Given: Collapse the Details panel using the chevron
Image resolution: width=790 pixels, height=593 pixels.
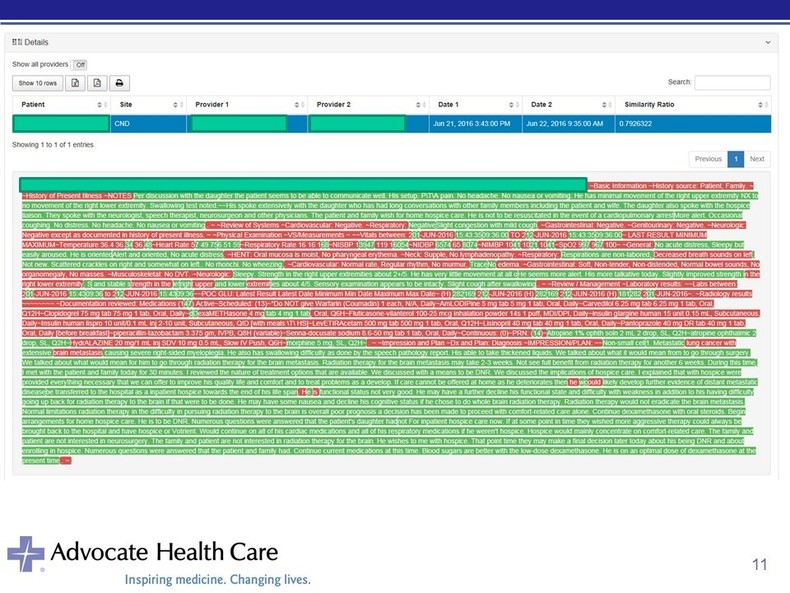Looking at the screenshot, I should 768,43.
